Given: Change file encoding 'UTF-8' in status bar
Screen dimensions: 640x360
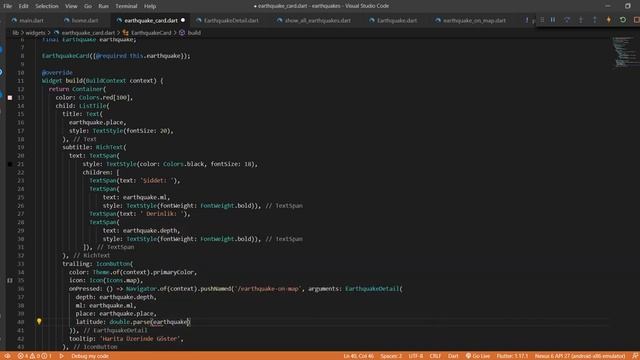Looking at the screenshot, I should [x=416, y=356].
